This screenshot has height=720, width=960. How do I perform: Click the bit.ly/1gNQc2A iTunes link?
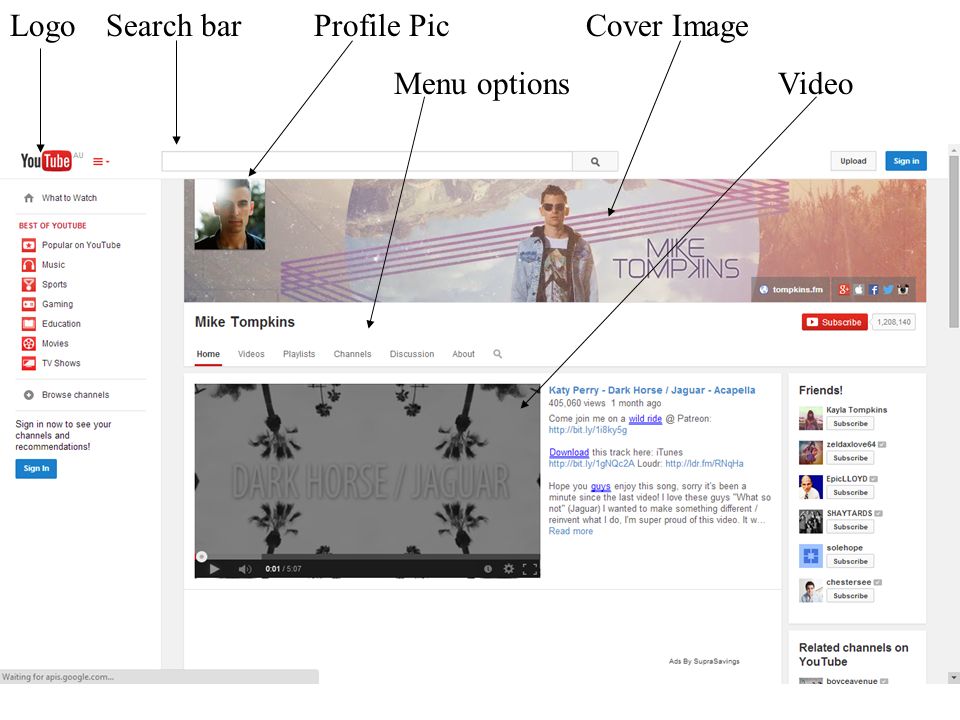click(x=591, y=463)
